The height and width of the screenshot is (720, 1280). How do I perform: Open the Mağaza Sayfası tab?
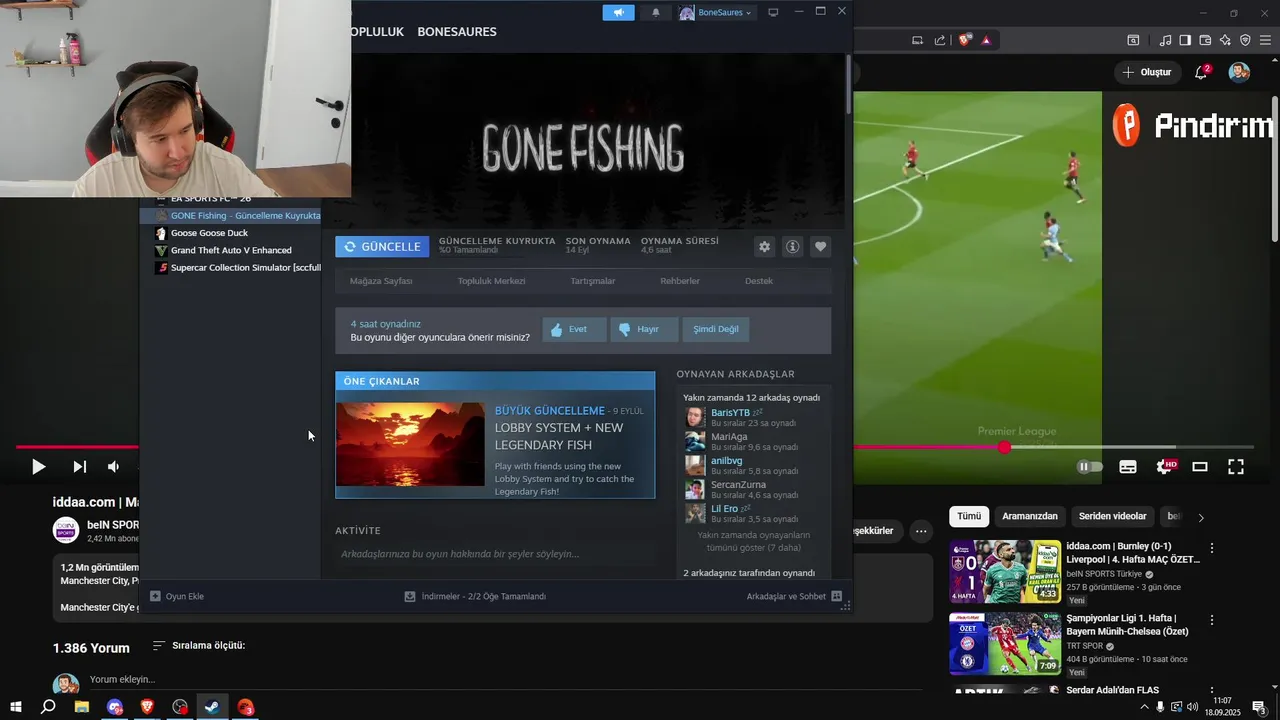click(x=381, y=281)
